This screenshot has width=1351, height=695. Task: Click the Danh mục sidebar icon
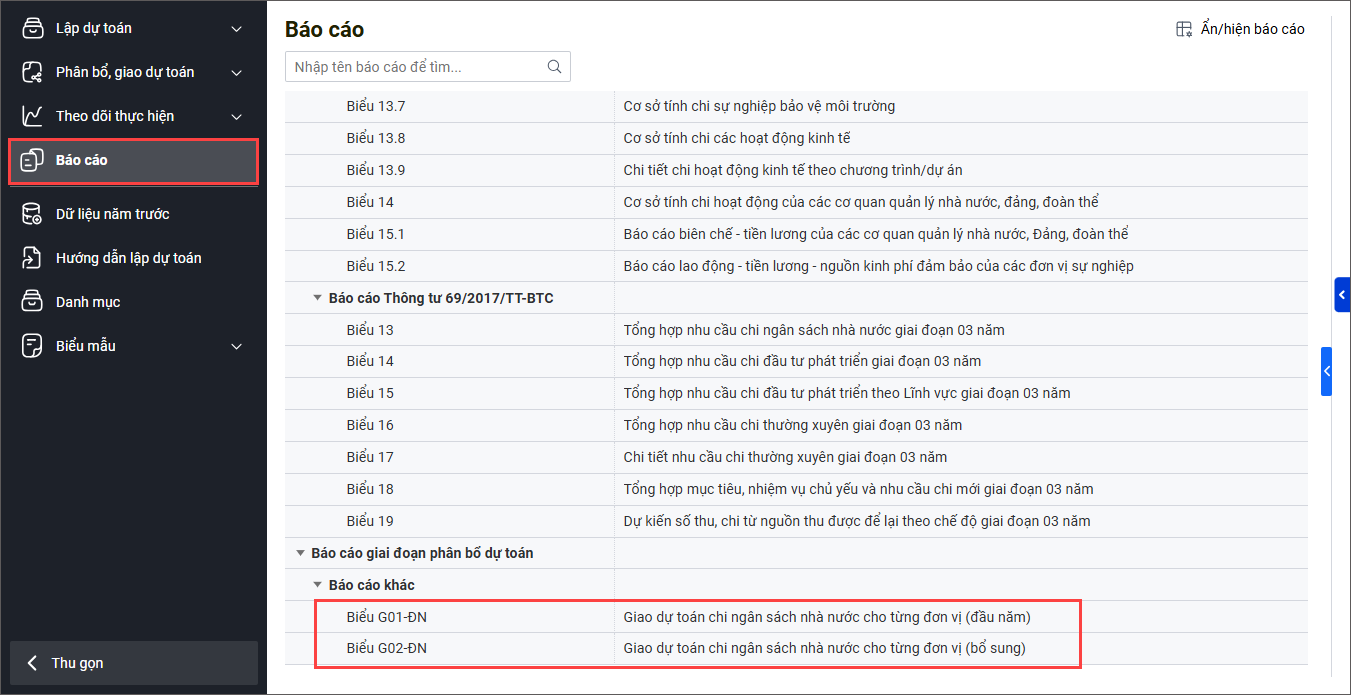pos(32,302)
